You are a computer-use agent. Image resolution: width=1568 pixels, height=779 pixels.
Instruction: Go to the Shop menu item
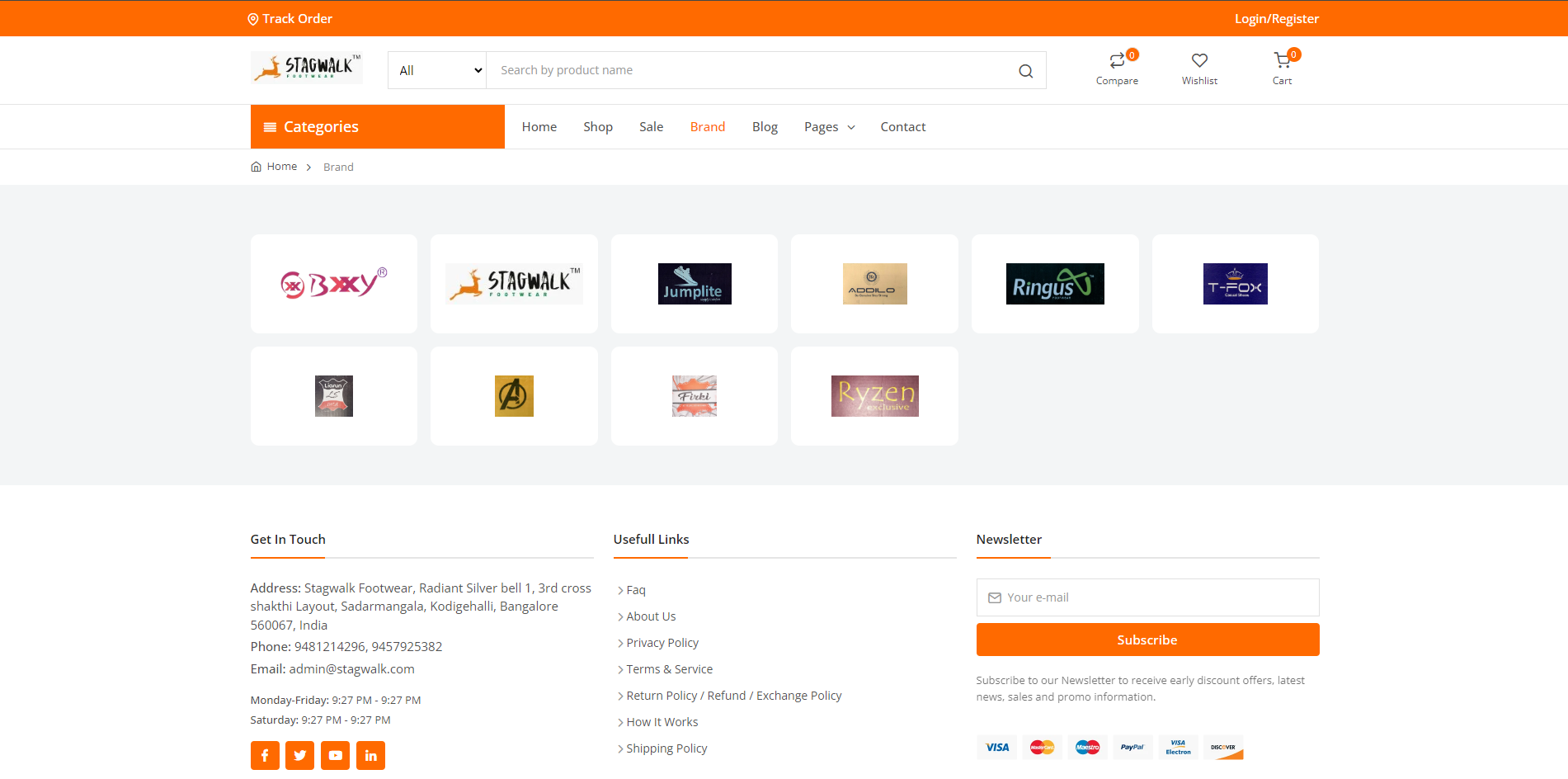[x=598, y=127]
